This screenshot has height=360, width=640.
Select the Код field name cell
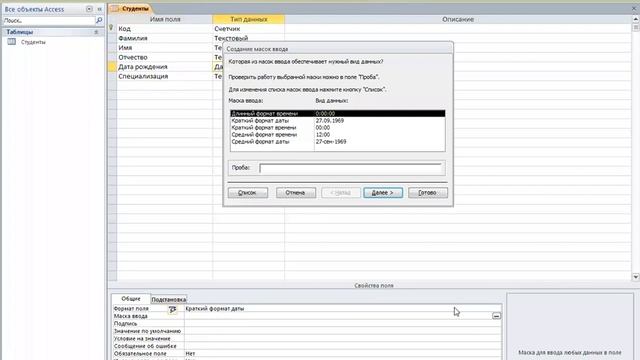tap(165, 29)
